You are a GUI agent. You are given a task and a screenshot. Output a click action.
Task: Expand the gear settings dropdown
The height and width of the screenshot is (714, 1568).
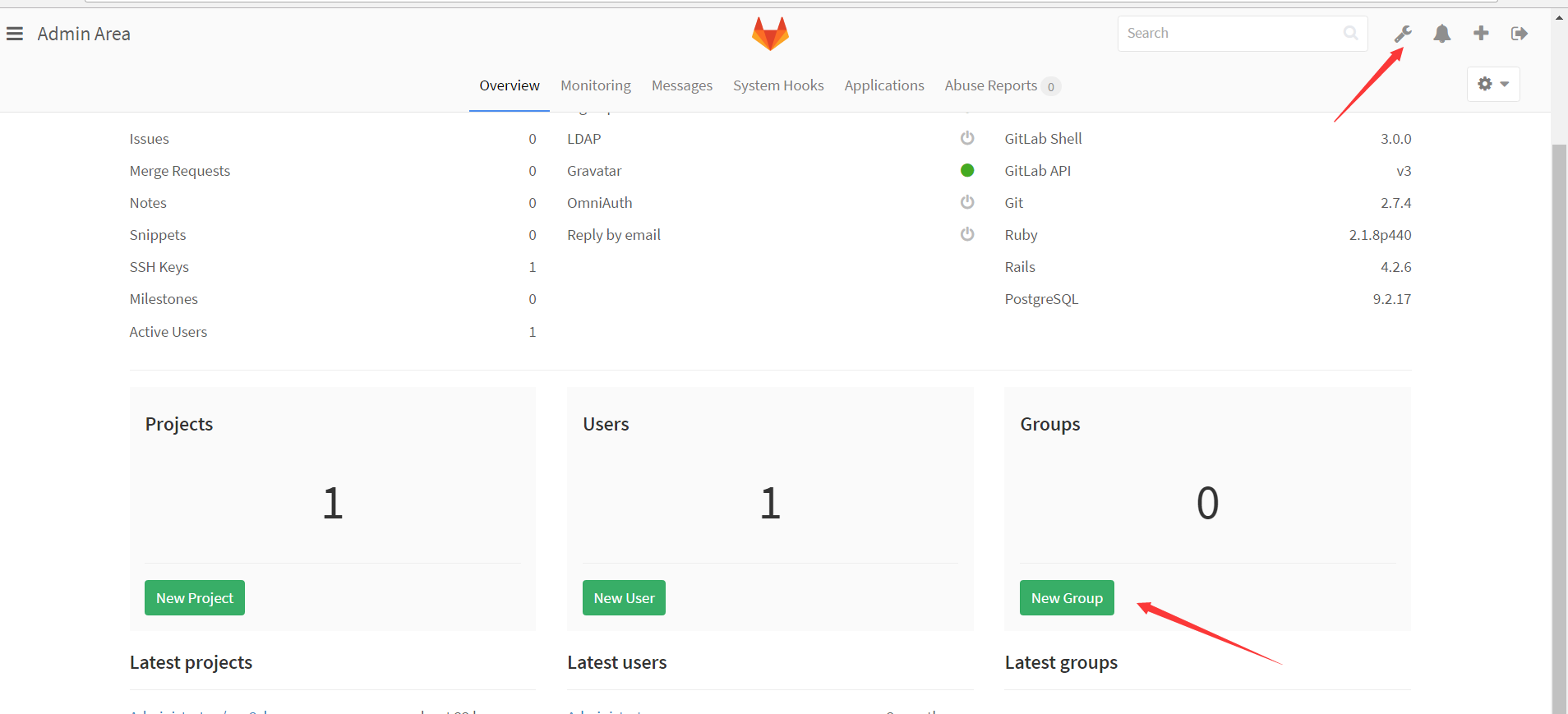(x=1492, y=84)
